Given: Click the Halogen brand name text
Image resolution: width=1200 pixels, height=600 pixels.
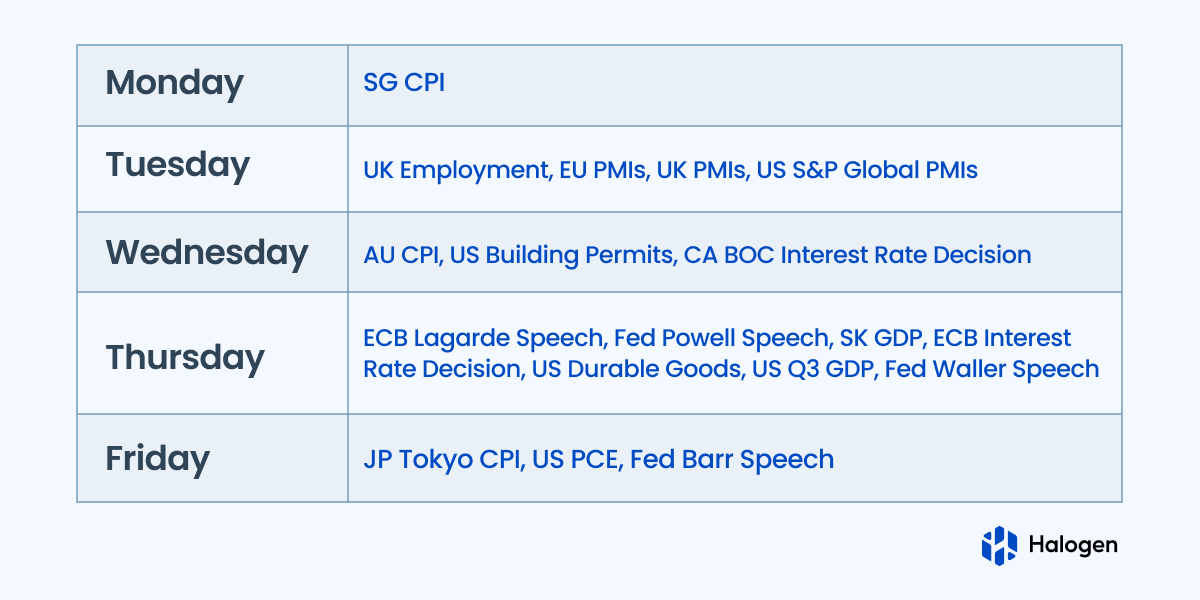Looking at the screenshot, I should coord(1073,545).
